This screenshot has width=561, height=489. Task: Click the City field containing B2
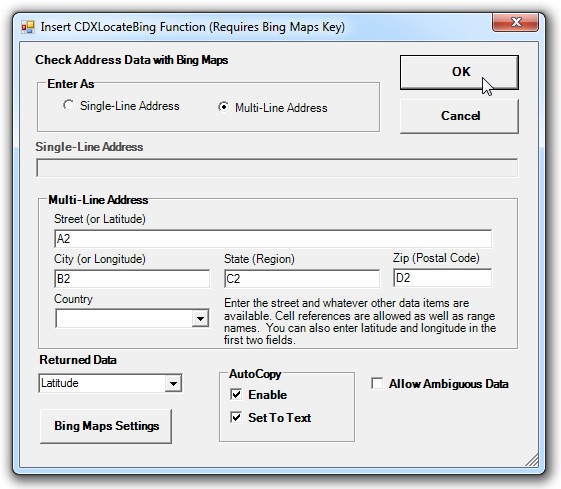point(132,279)
